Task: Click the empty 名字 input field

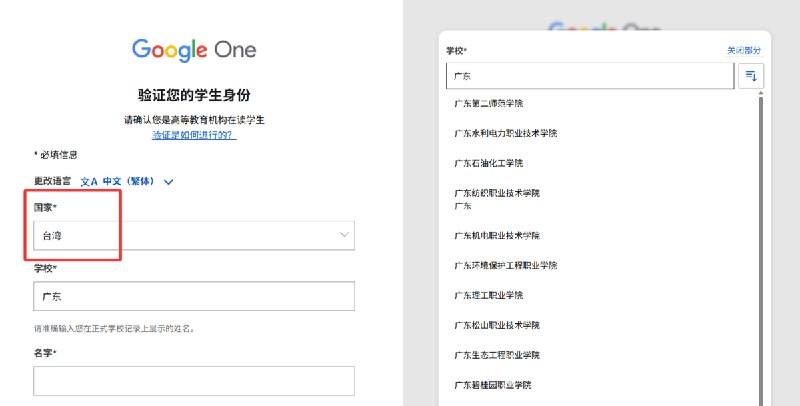Action: coord(194,380)
